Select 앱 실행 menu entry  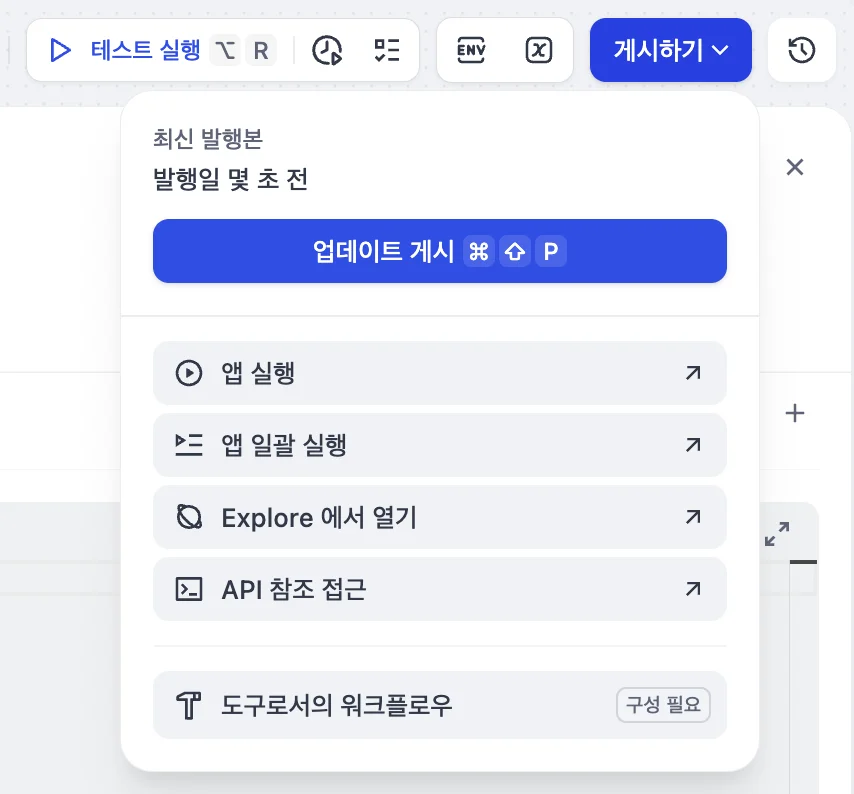[439, 373]
